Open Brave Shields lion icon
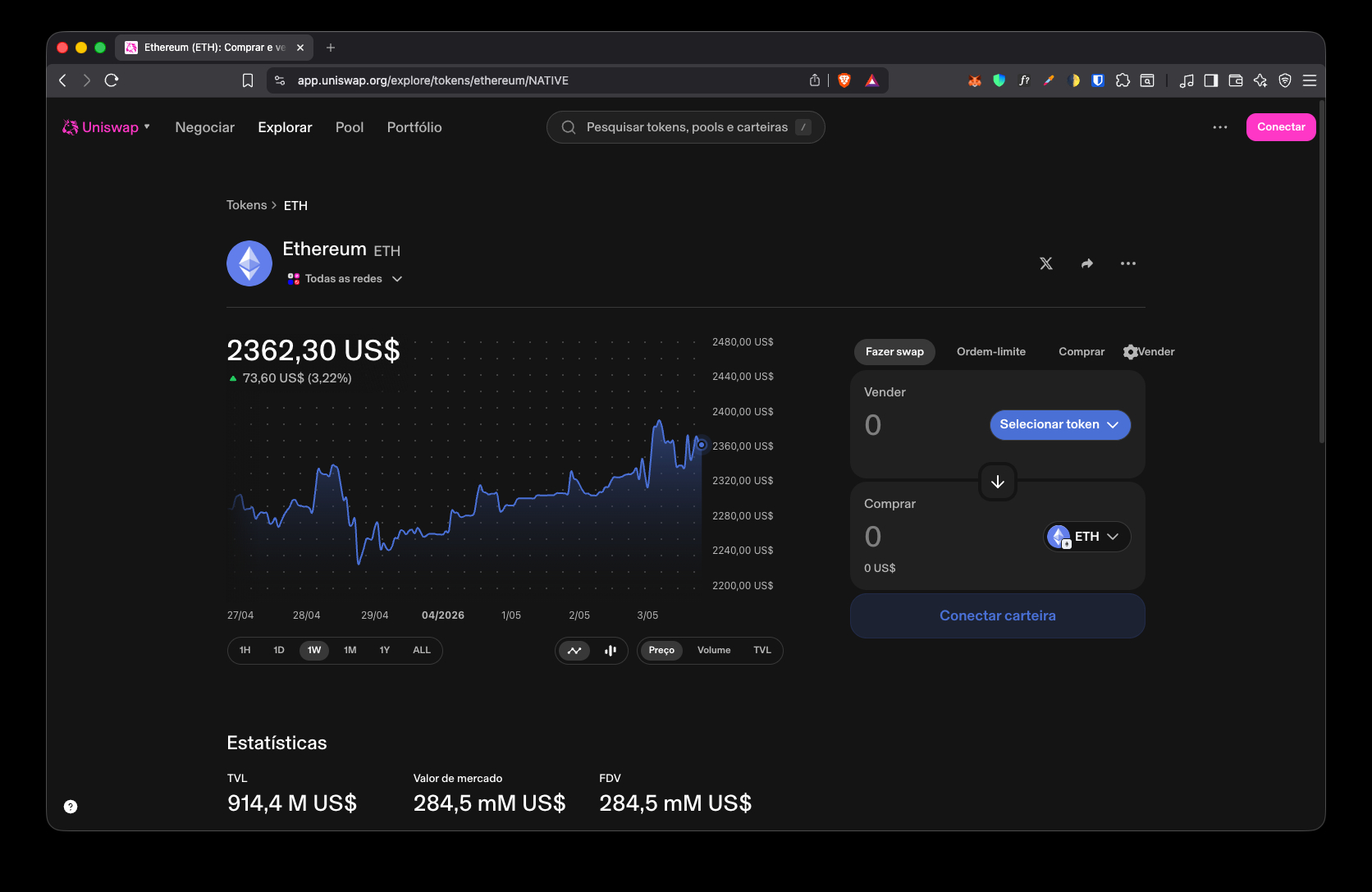Screen dimensions: 1372x892 (844, 80)
